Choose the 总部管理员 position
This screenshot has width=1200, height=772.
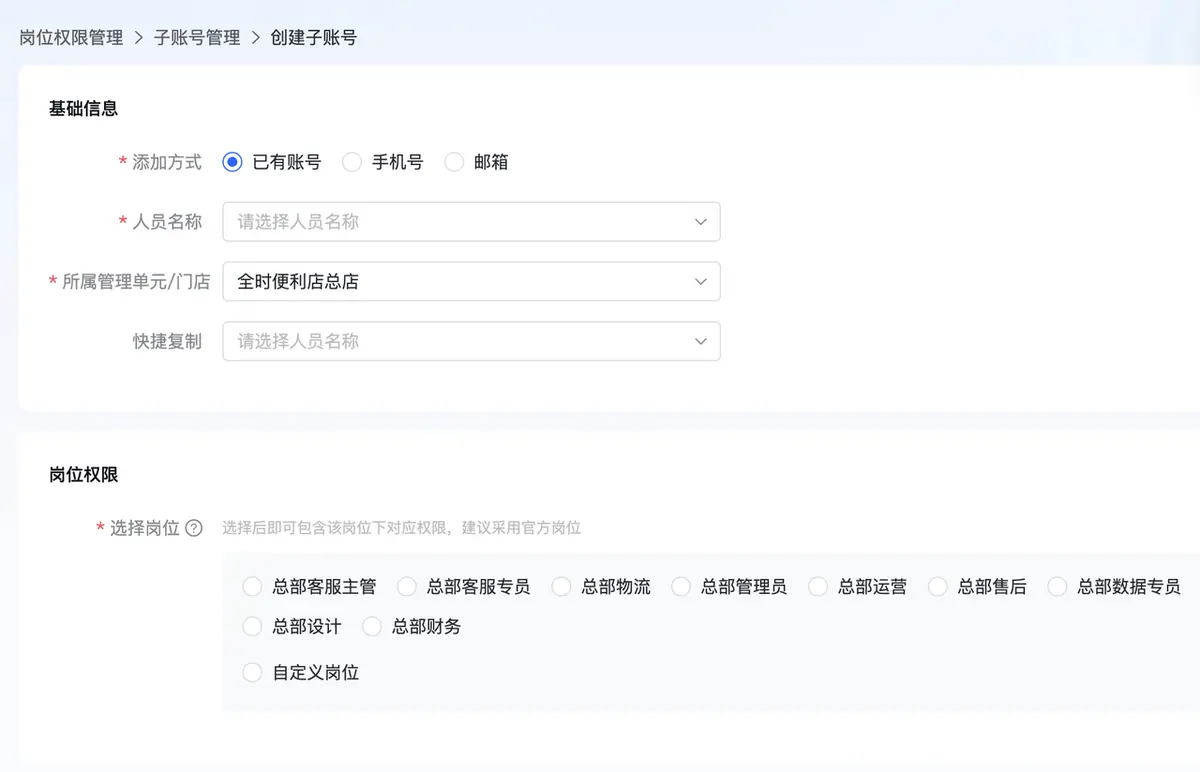click(681, 587)
